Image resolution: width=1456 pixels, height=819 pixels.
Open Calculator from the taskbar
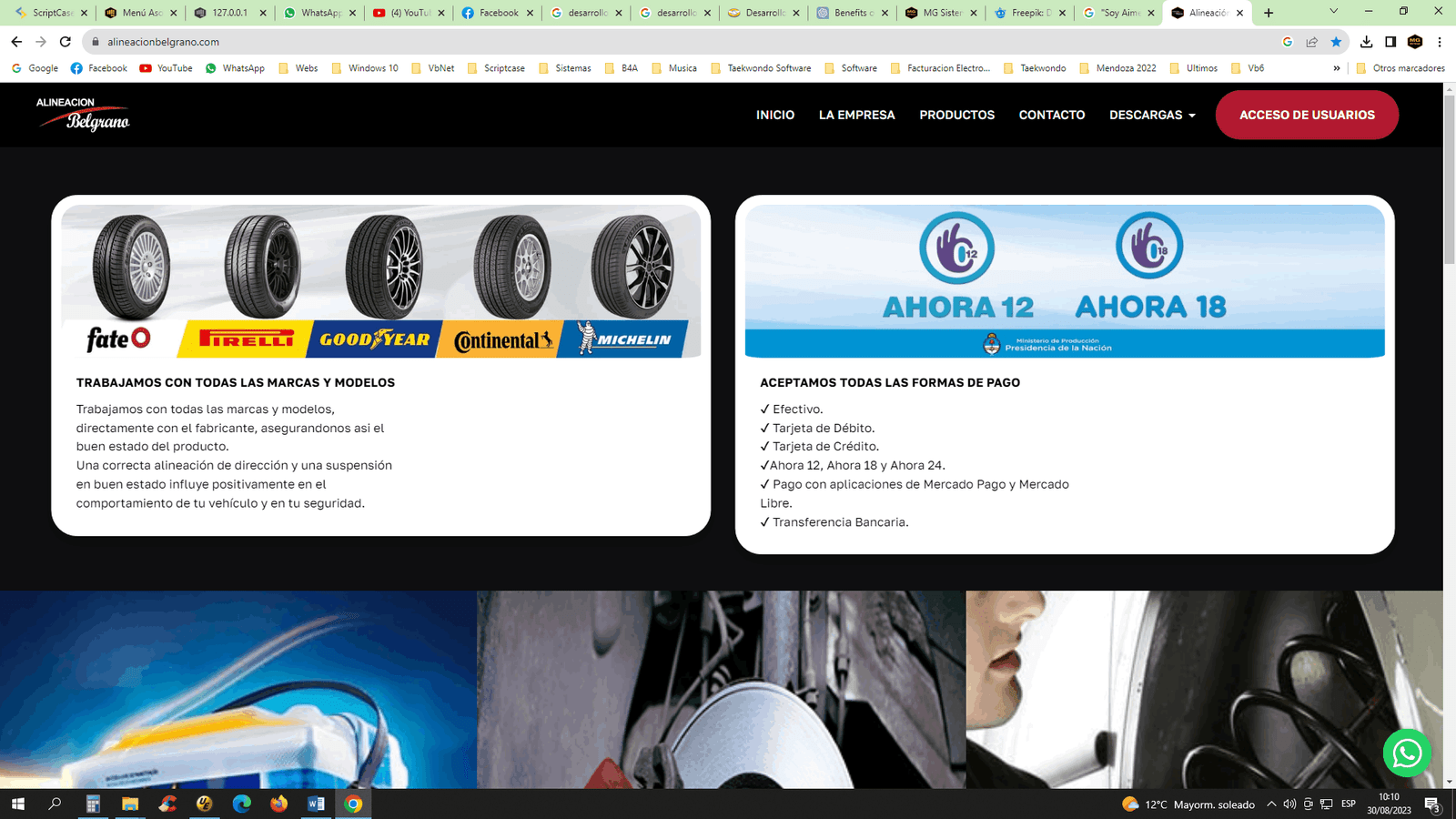point(93,804)
